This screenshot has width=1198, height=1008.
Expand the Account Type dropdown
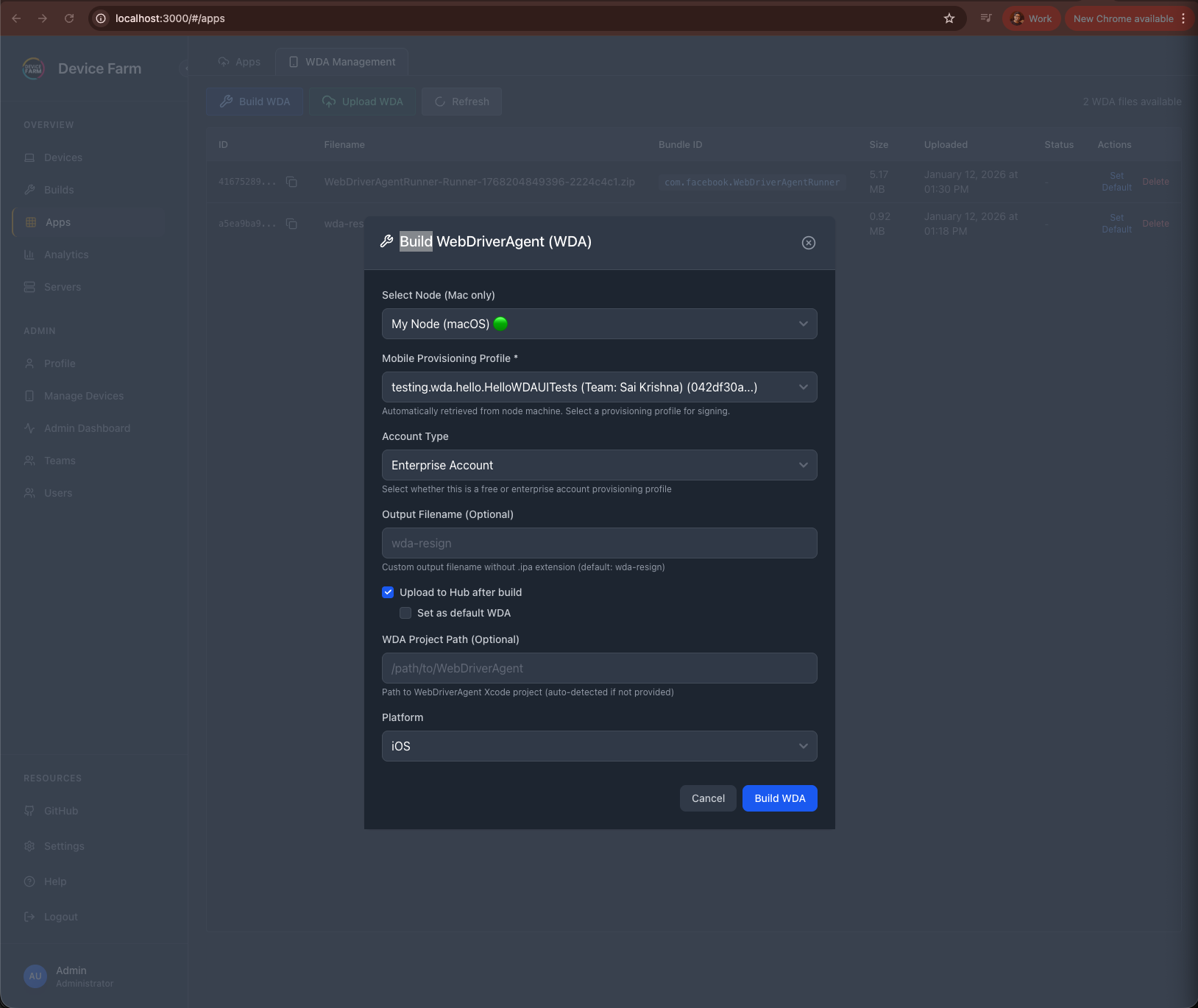[x=599, y=465]
